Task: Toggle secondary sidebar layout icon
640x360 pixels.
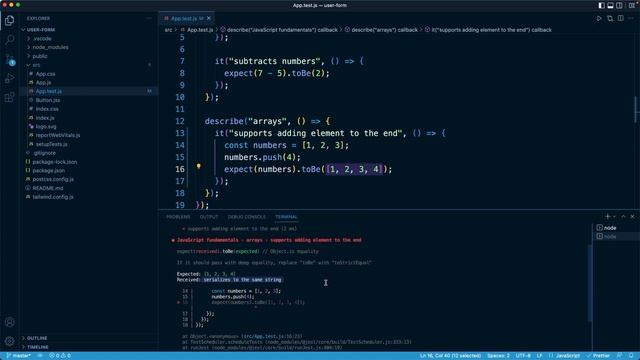Action: tap(619, 5)
